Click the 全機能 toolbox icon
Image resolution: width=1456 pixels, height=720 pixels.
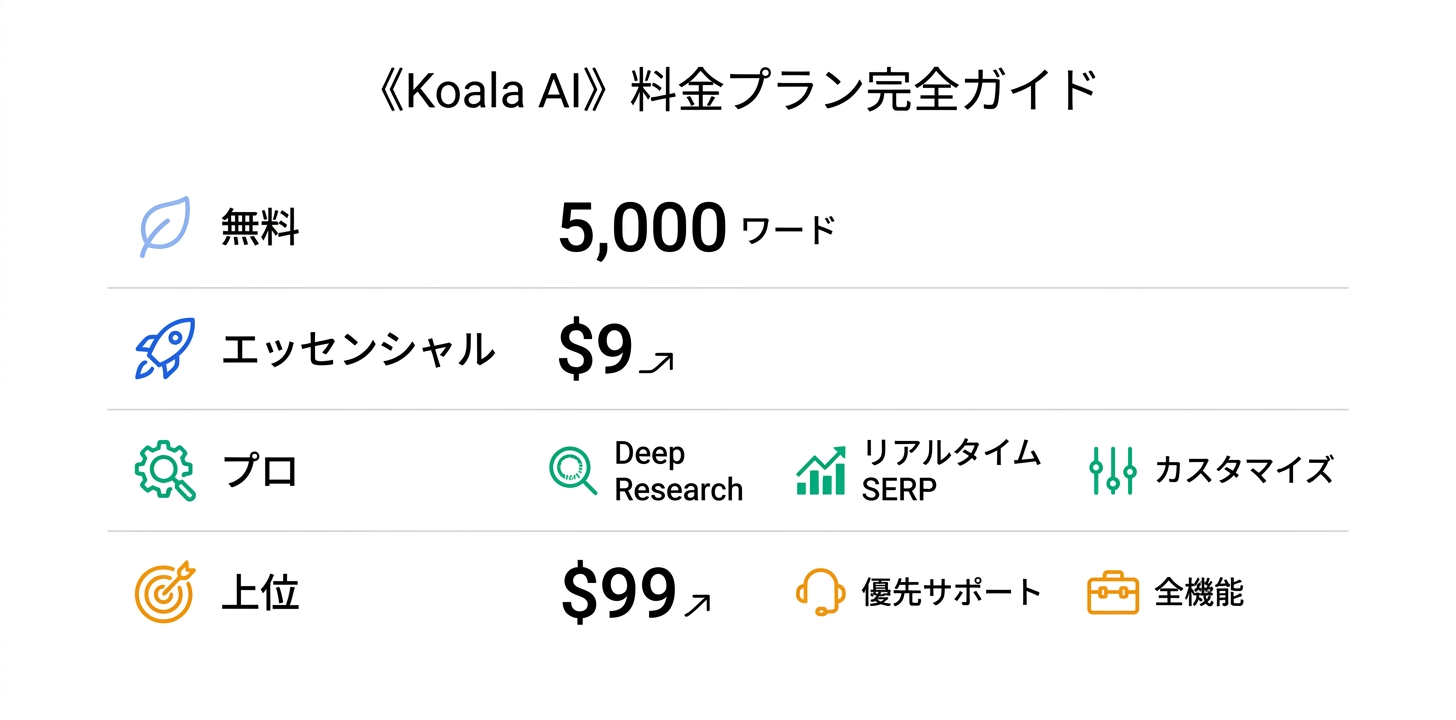(x=1112, y=592)
